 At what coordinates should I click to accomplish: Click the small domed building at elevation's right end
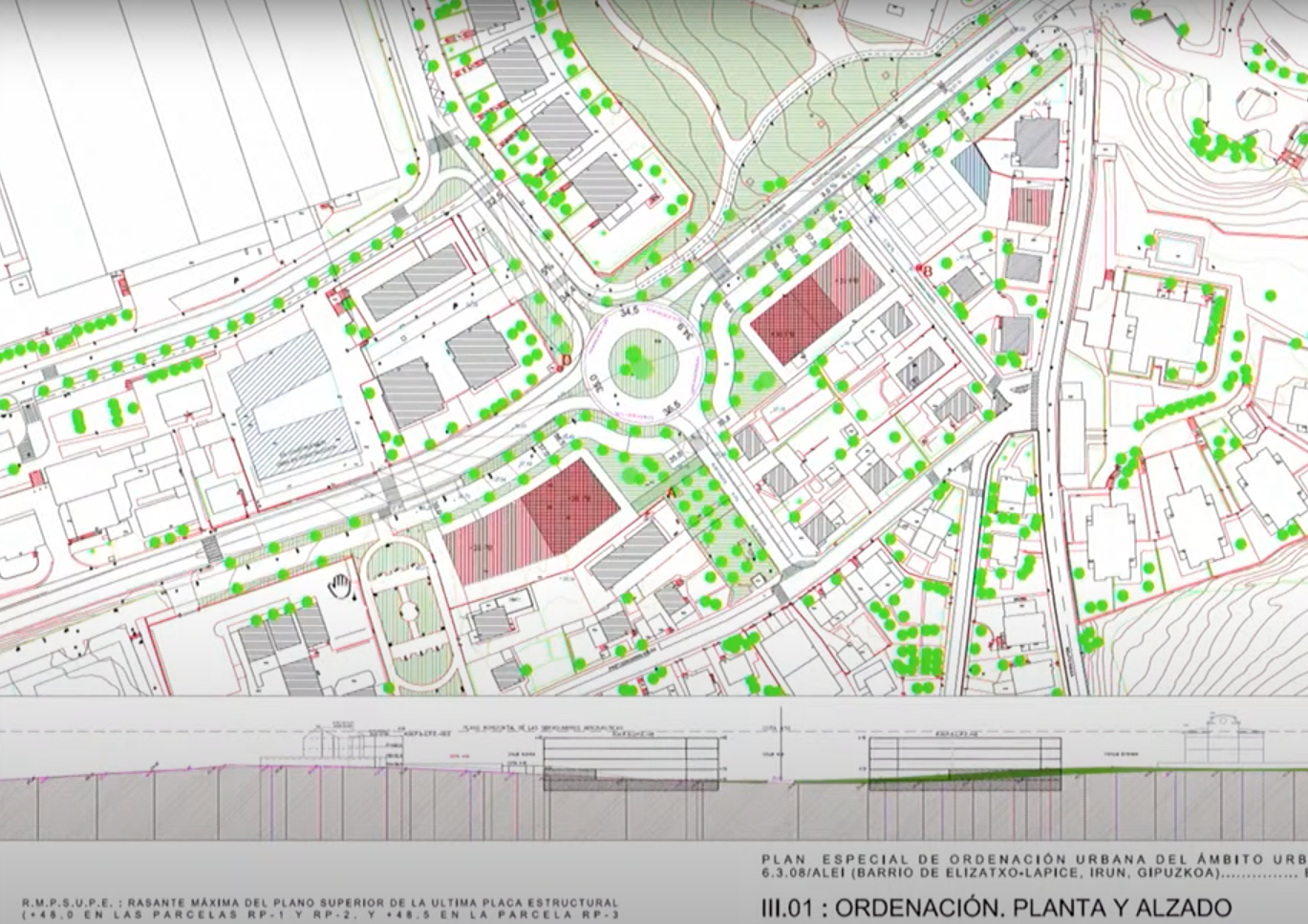(x=1223, y=741)
